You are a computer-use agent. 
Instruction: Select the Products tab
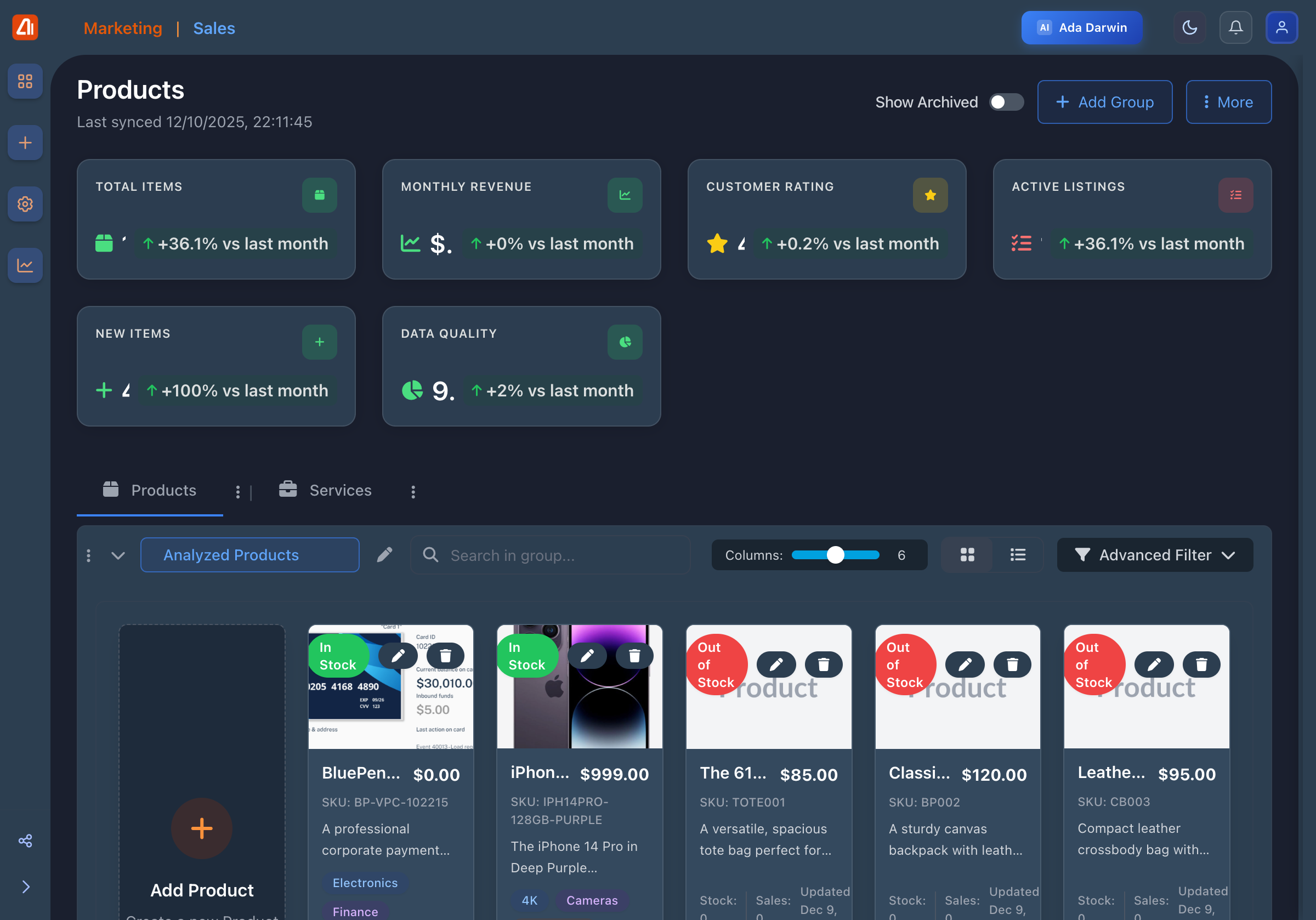point(150,490)
